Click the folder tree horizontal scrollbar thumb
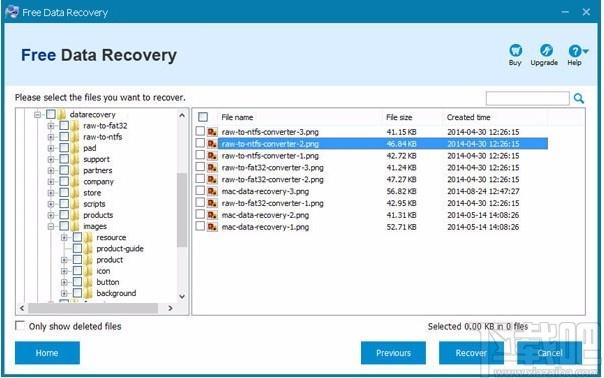The height and width of the screenshot is (378, 604). point(93,308)
